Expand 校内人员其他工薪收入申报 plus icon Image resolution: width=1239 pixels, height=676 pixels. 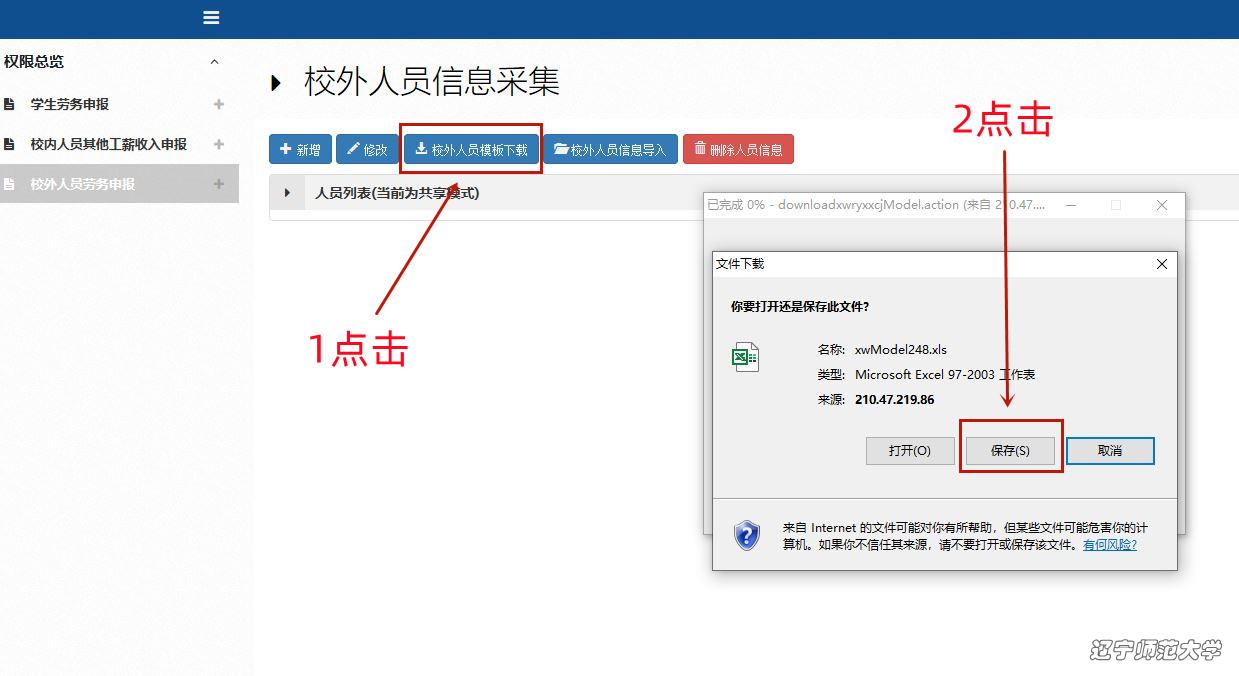coord(219,144)
